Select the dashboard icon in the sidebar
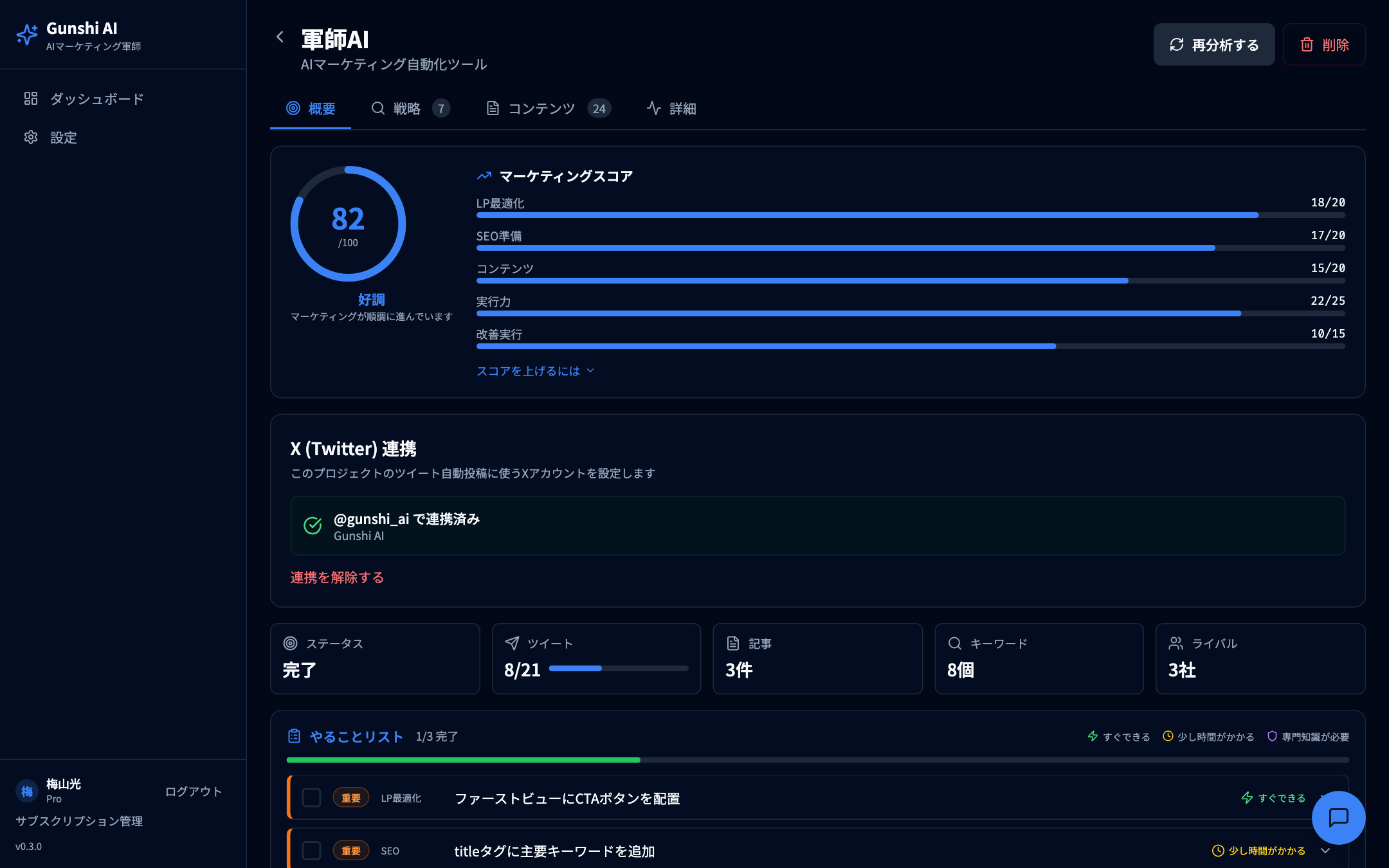 pyautogui.click(x=31, y=99)
